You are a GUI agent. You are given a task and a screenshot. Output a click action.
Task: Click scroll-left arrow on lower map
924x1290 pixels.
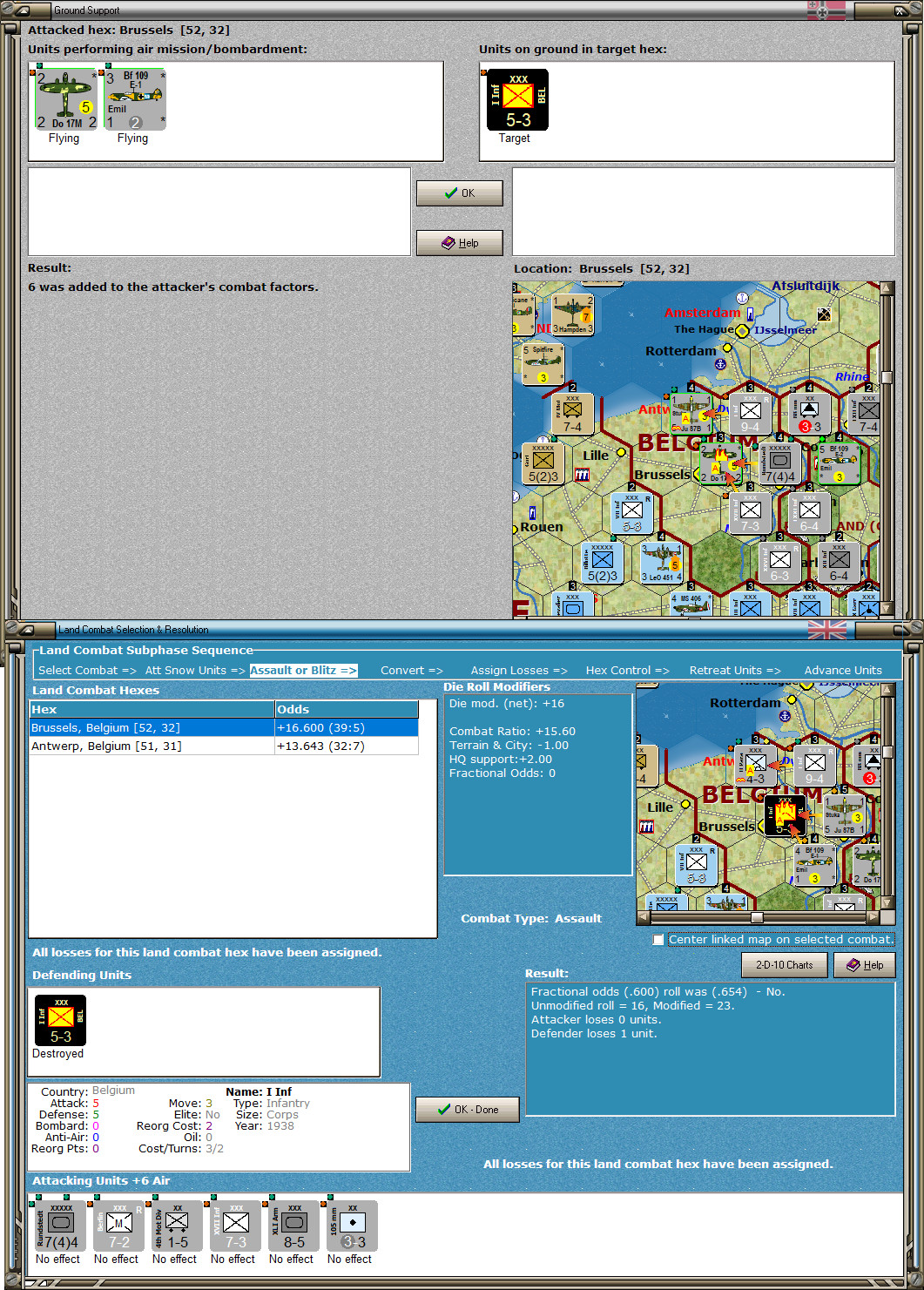(643, 917)
